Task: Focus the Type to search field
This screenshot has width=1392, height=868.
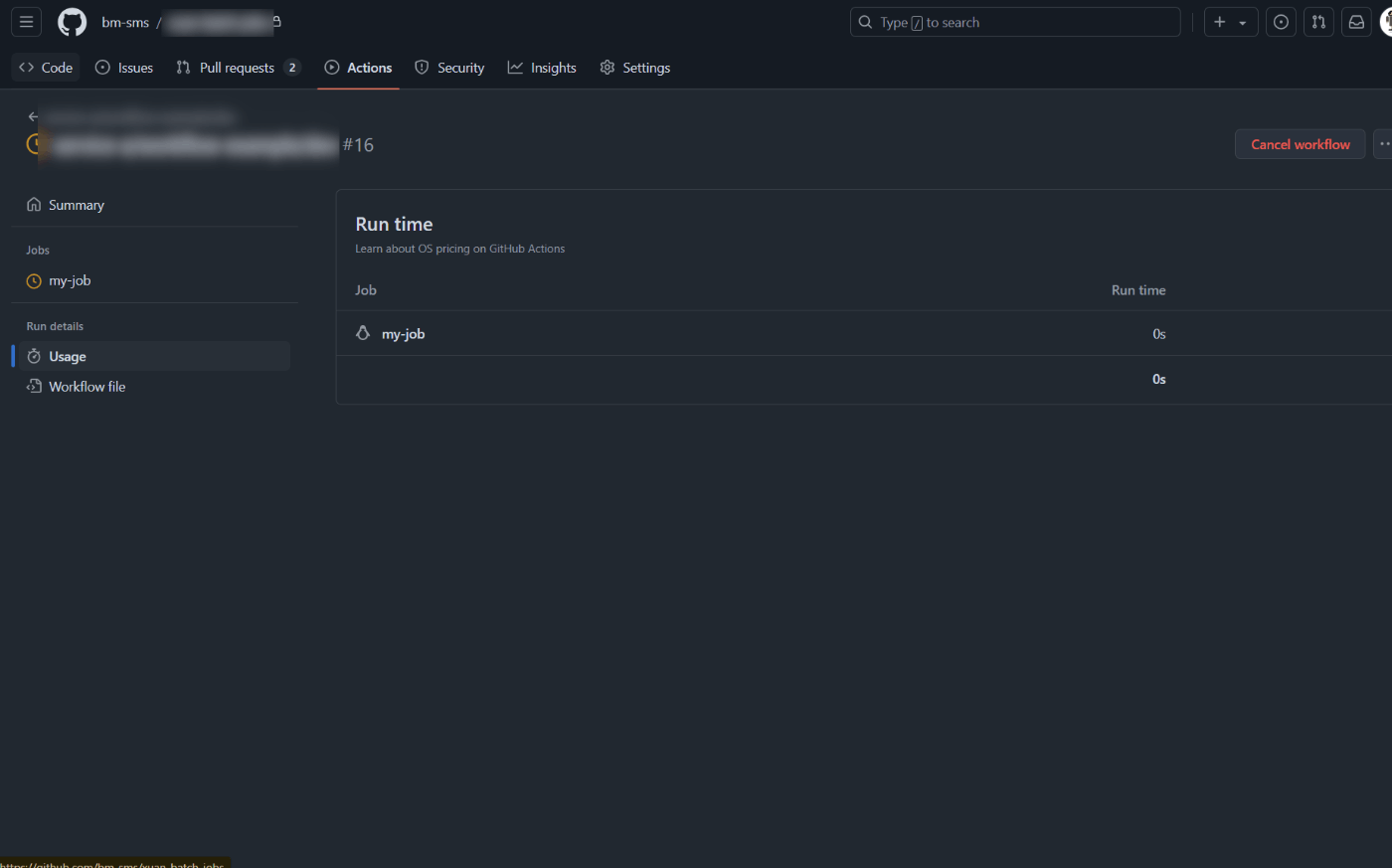Action: pos(1015,22)
